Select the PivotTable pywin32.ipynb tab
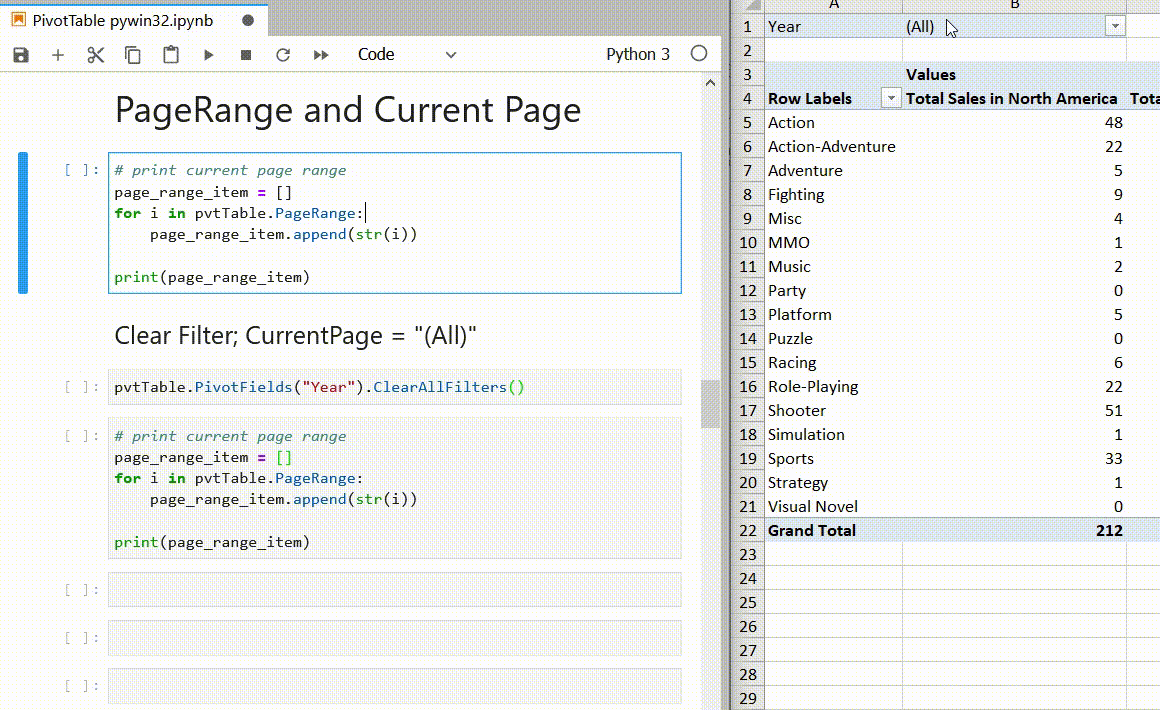 122,20
